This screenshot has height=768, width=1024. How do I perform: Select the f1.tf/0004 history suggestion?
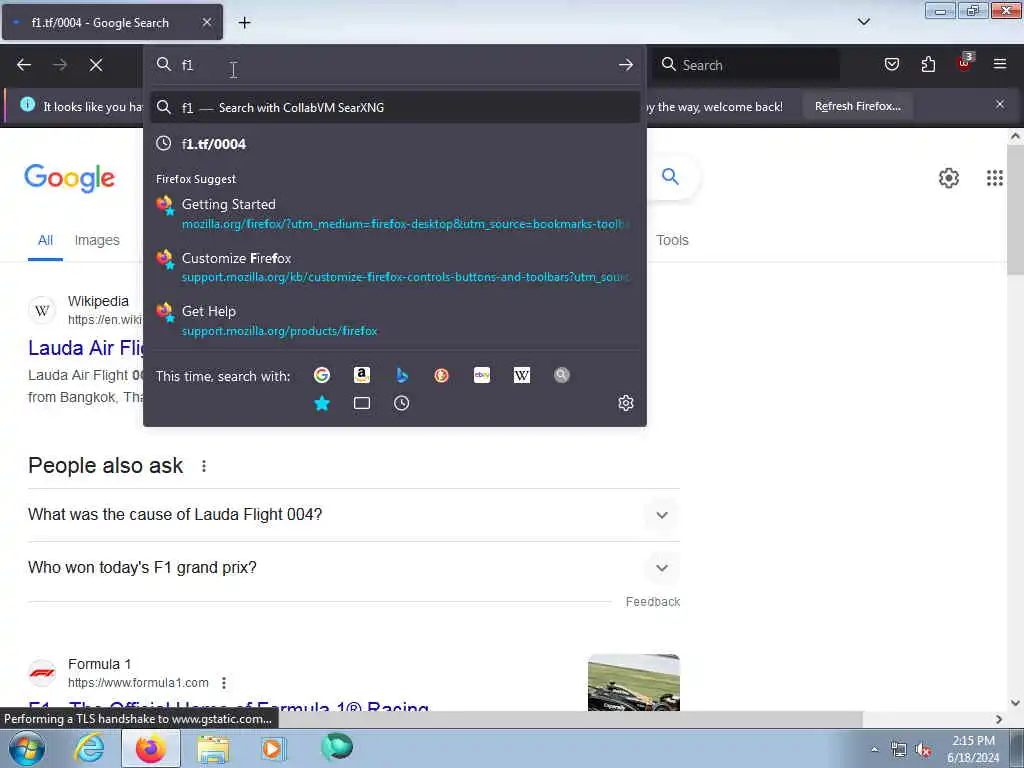point(394,144)
